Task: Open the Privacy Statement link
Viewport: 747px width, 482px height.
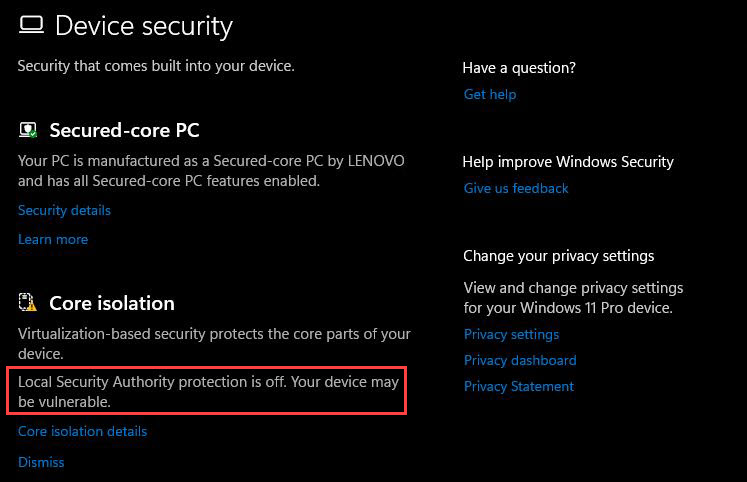Action: pos(519,386)
